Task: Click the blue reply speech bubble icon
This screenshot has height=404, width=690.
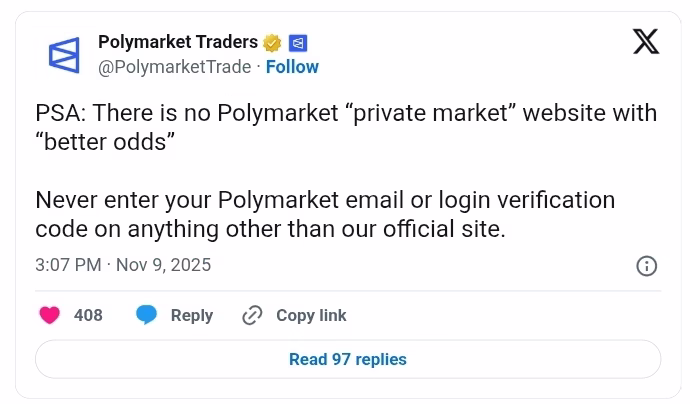Action: (x=147, y=315)
